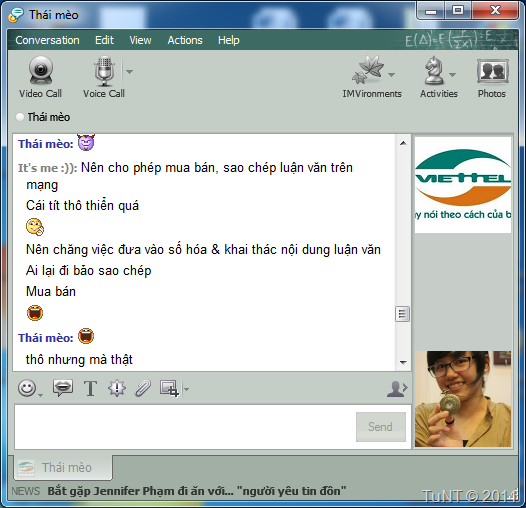Open text formatting T icon
This screenshot has width=526, height=508.
[90, 389]
